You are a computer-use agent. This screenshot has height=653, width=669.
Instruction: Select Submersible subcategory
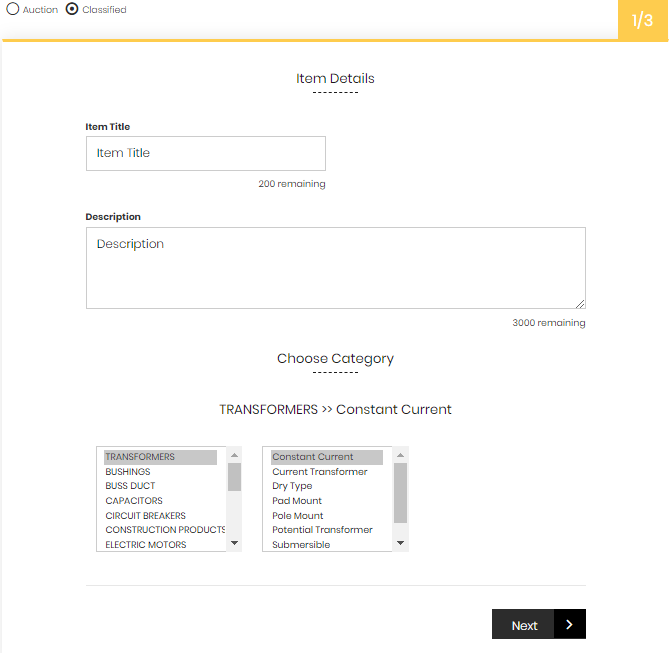327,545
